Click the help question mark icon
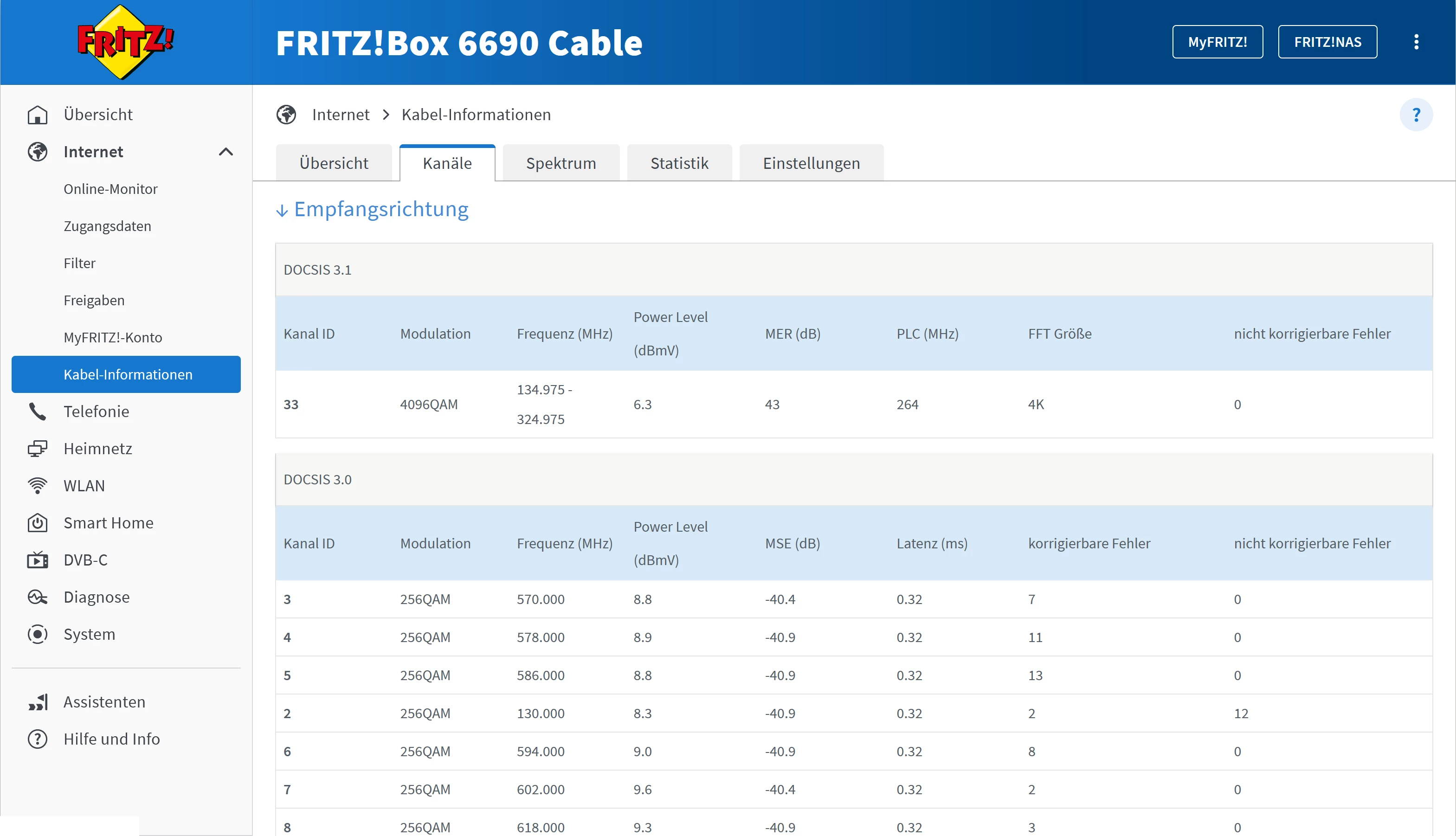This screenshot has height=836, width=1456. 1416,115
